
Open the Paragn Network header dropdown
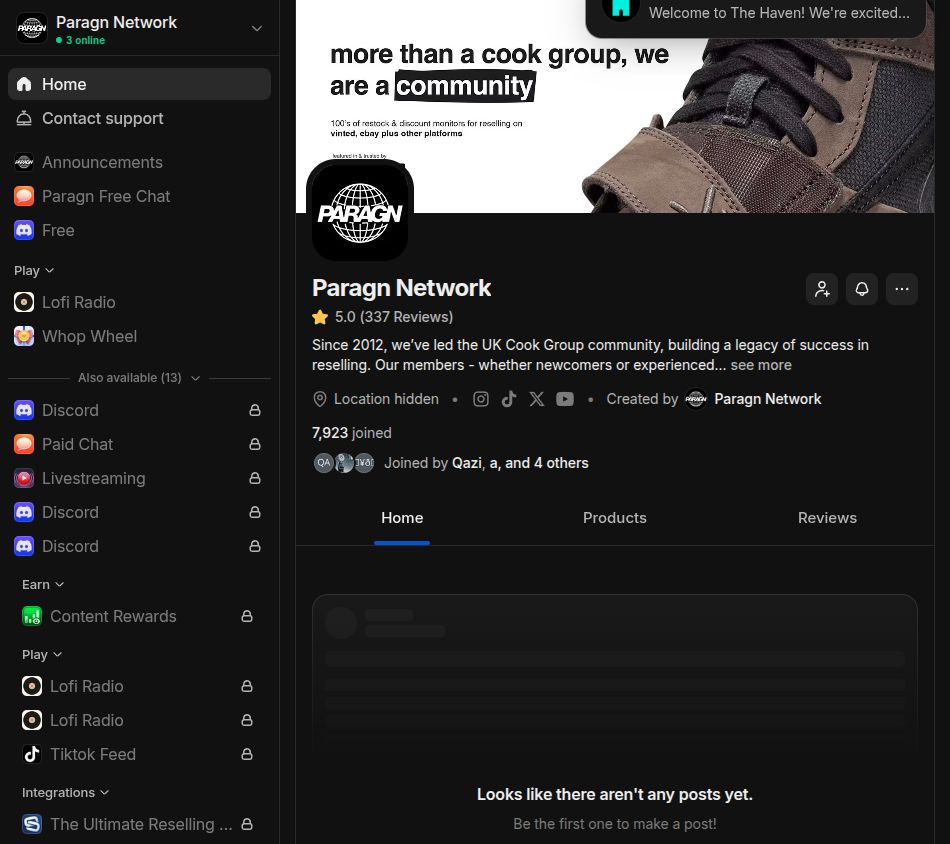pos(257,28)
